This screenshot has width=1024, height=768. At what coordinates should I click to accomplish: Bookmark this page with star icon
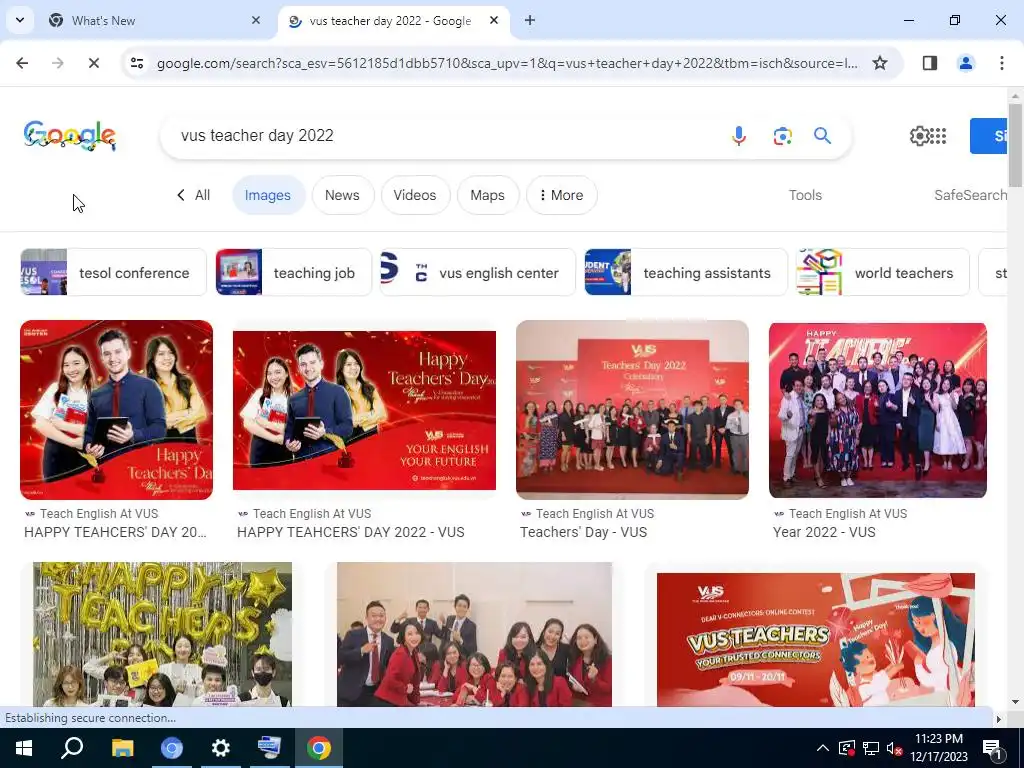(880, 63)
